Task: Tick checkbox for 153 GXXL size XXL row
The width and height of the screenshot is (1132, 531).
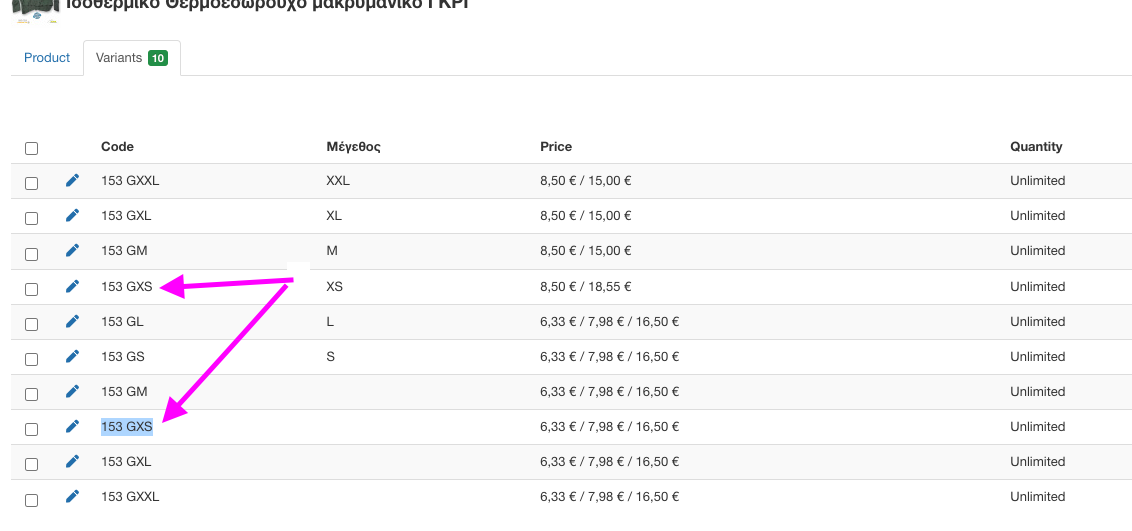Action: pos(32,183)
